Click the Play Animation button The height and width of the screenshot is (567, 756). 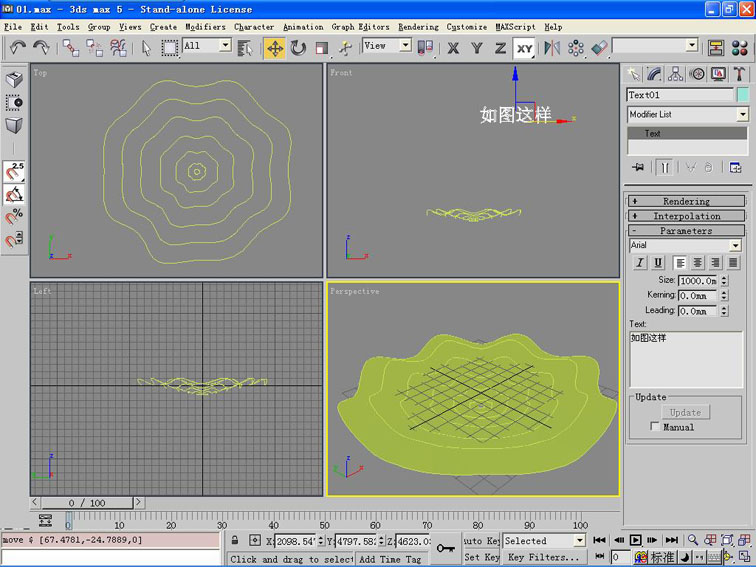[x=636, y=540]
